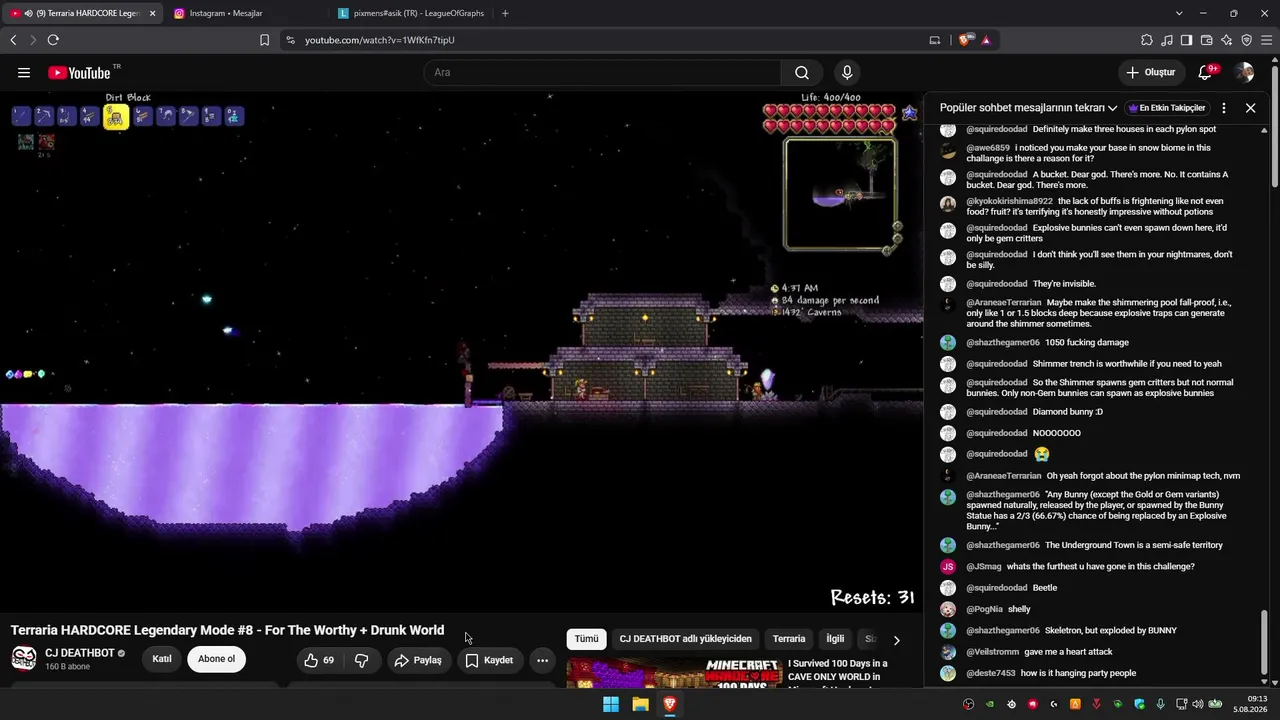Go back to the previous page
This screenshot has width=1280, height=720.
[13, 40]
